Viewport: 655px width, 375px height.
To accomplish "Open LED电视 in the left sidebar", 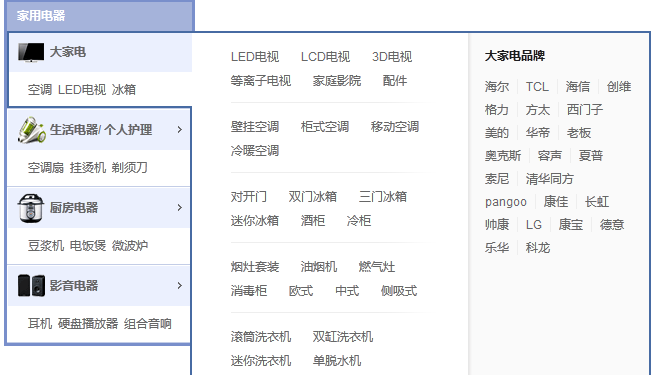I will tap(82, 89).
